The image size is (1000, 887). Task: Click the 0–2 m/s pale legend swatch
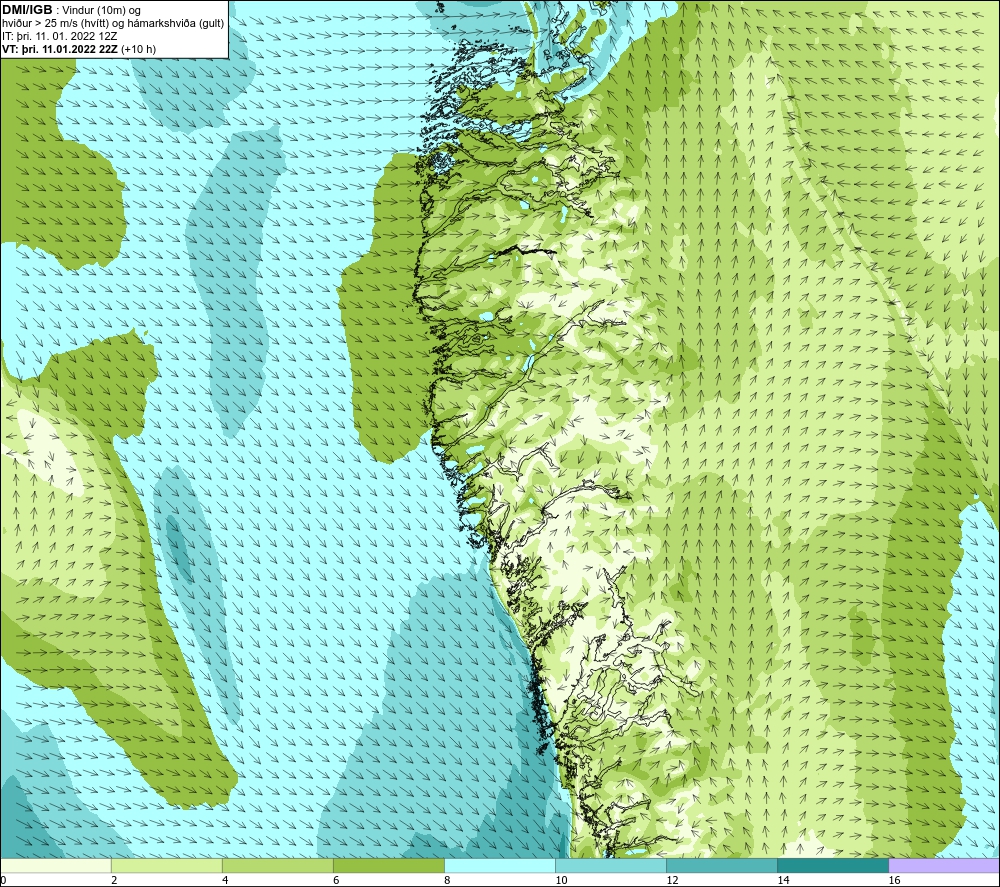pos(56,865)
